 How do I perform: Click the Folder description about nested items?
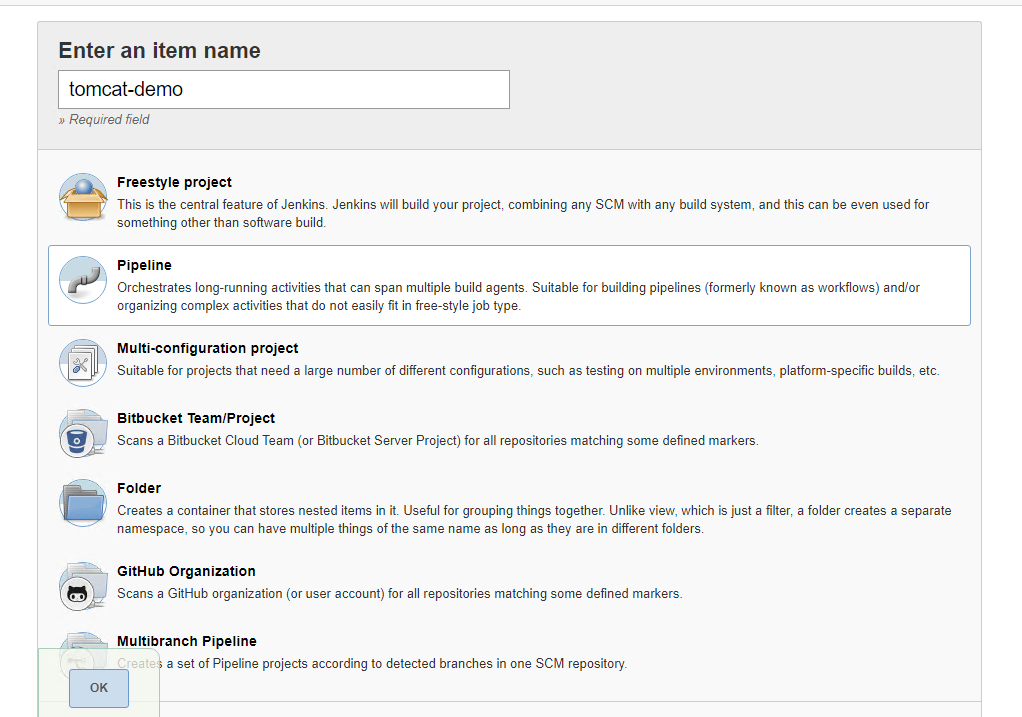(x=534, y=519)
